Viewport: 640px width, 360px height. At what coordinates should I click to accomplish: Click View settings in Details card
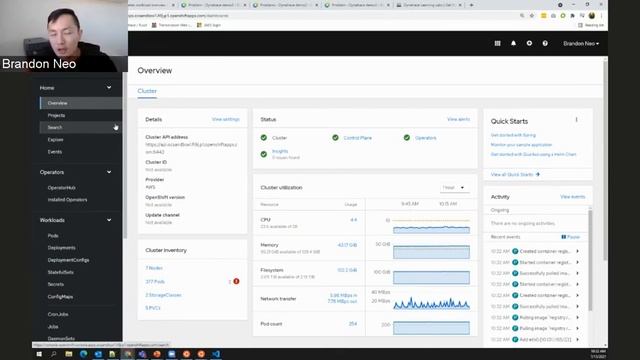[x=226, y=119]
